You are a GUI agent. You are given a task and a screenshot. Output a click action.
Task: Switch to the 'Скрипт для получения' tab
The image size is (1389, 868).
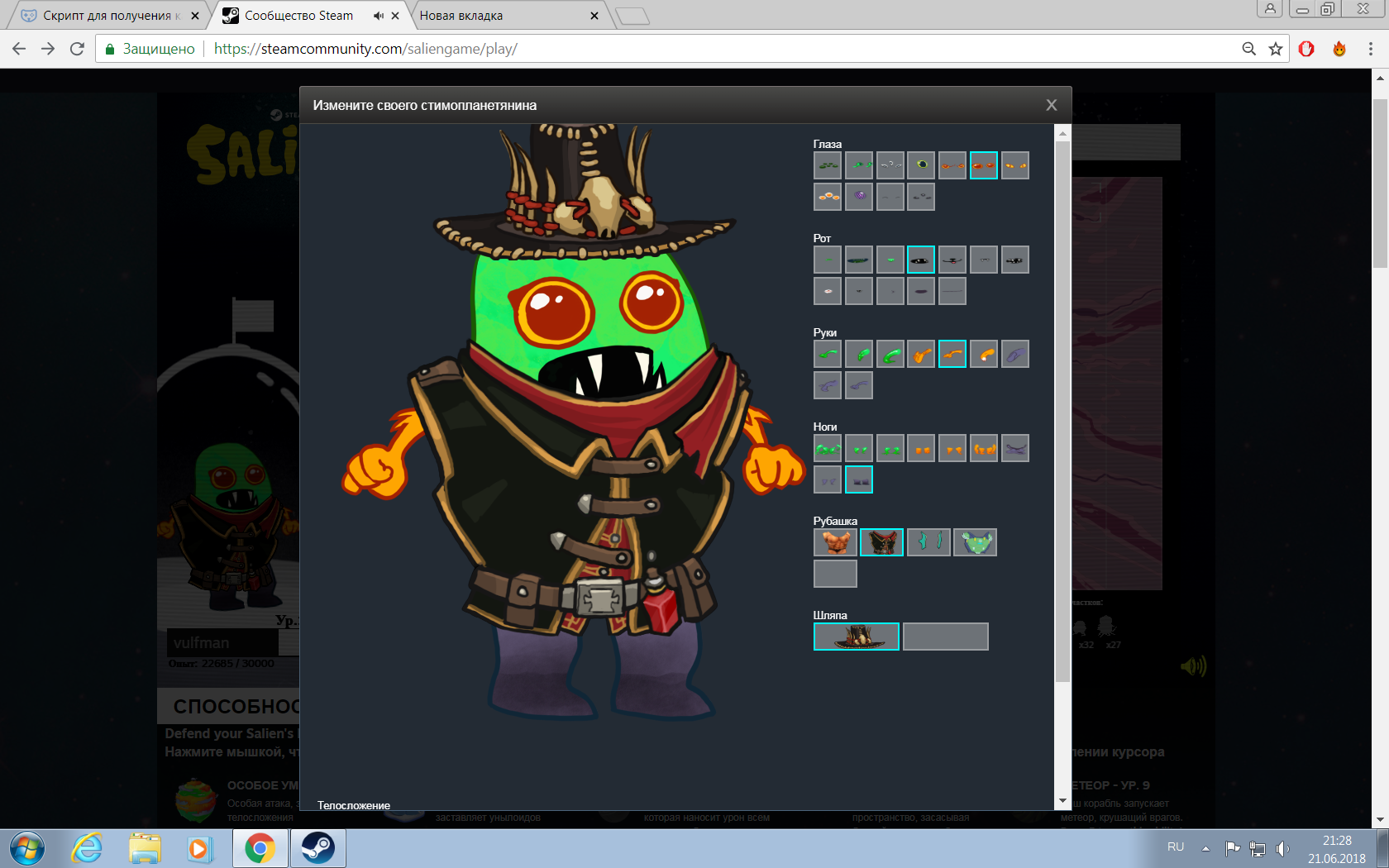(x=112, y=16)
